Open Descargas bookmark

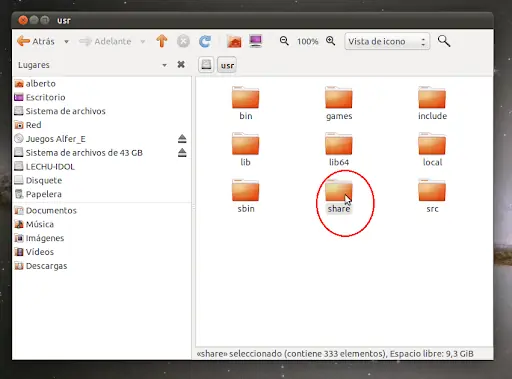coord(41,266)
